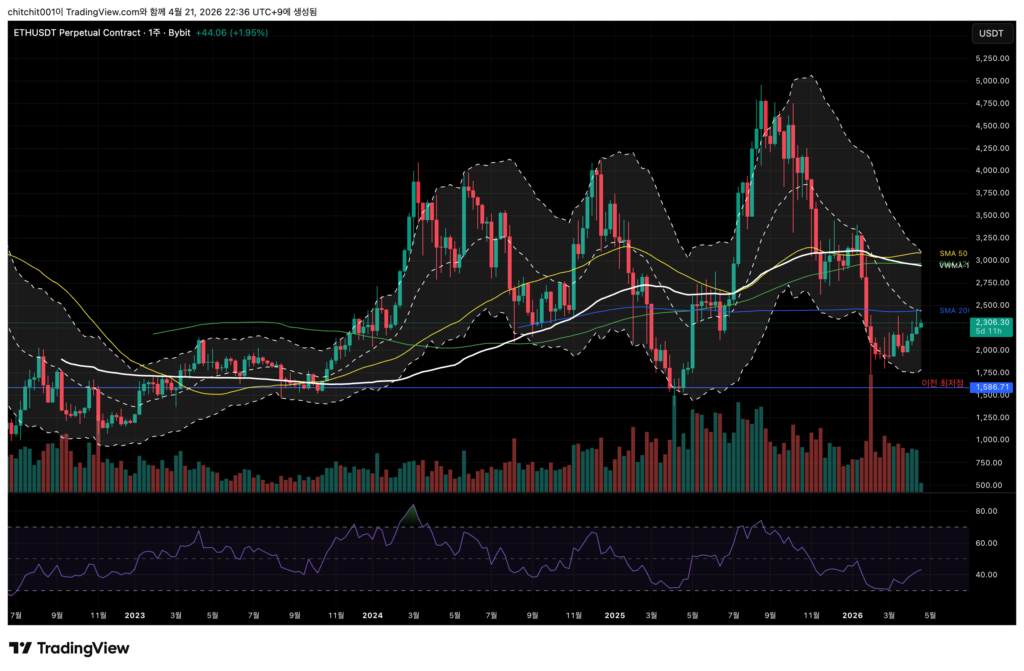Click the TradingView wordmark text
Image resolution: width=1024 pixels, height=671 pixels.
coord(84,648)
